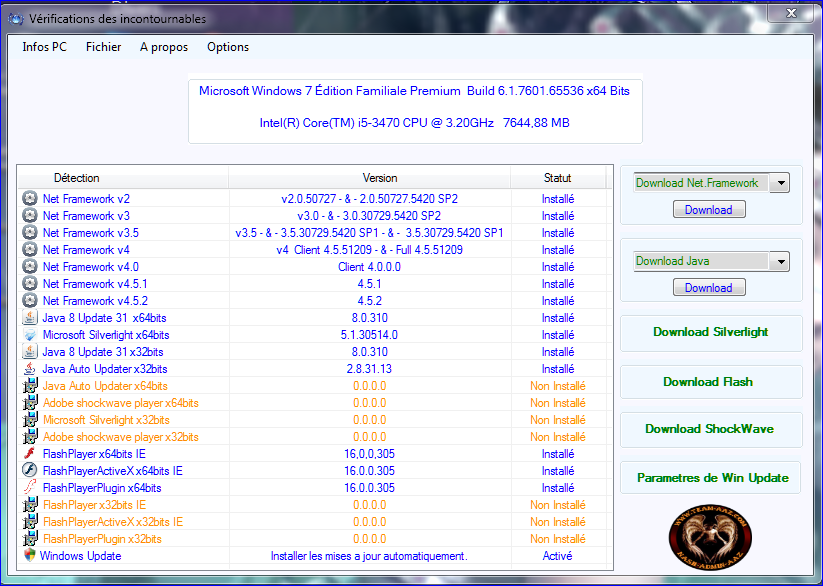Click the Adobe shockwave player x32bits icon

coord(30,436)
